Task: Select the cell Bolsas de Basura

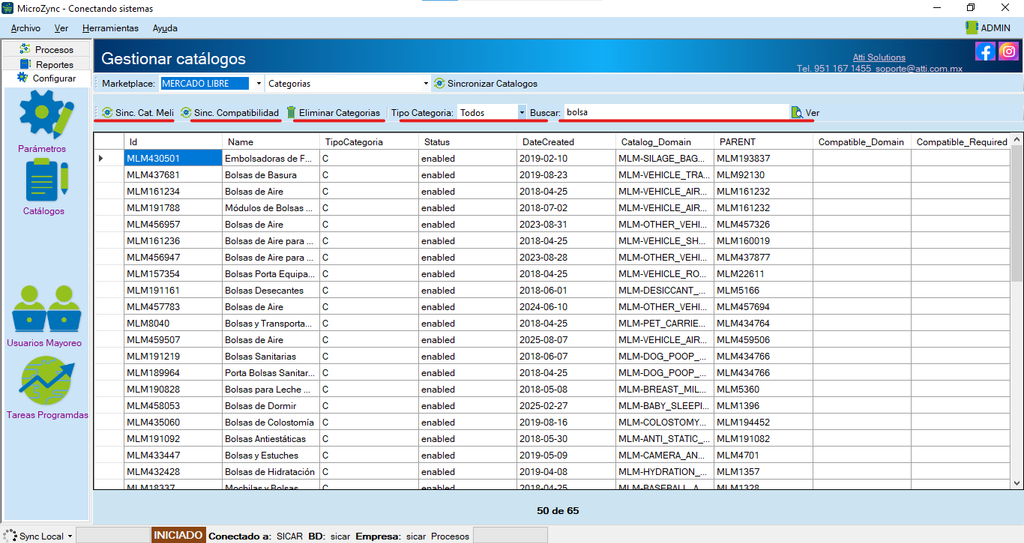Action: 270,174
